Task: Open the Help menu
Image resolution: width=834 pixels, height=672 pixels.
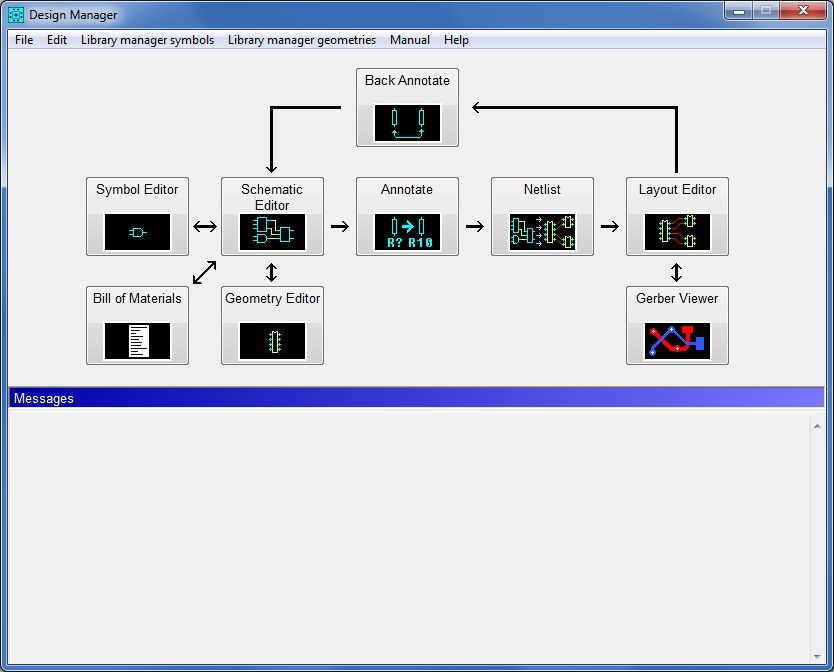Action: [456, 40]
